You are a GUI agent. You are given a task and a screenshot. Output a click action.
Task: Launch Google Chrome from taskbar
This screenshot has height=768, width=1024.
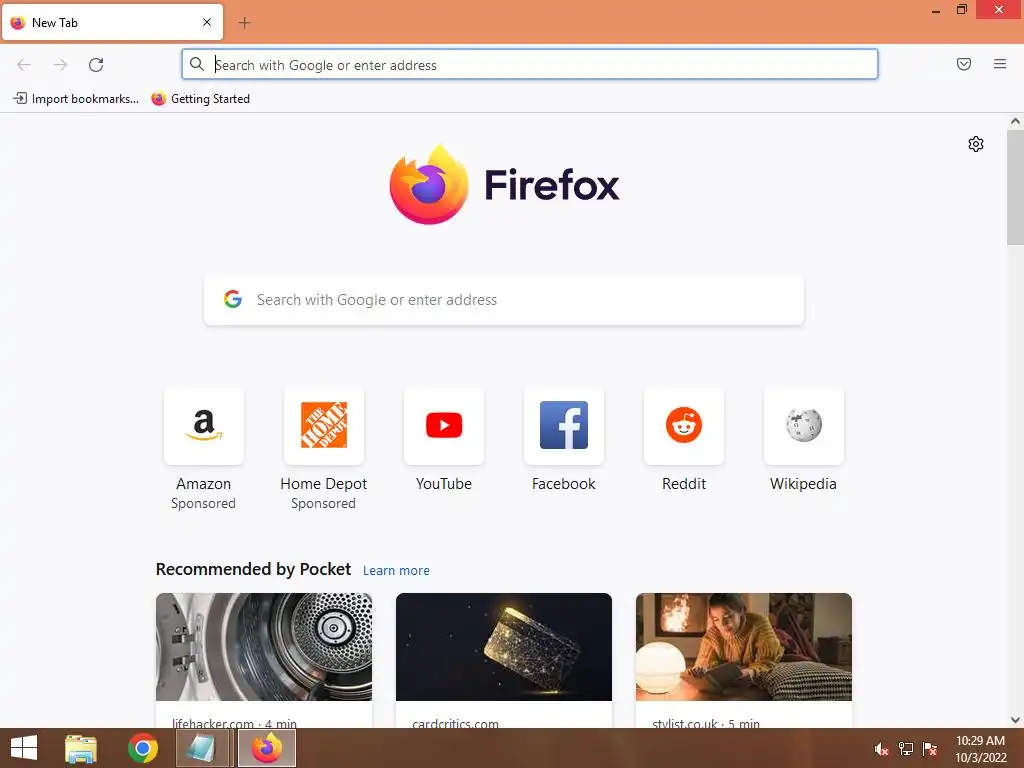pyautogui.click(x=142, y=748)
